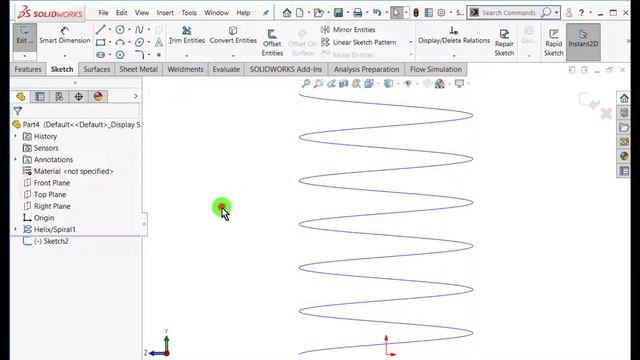The width and height of the screenshot is (640, 360).
Task: Click the Print icon
Action: point(358,13)
